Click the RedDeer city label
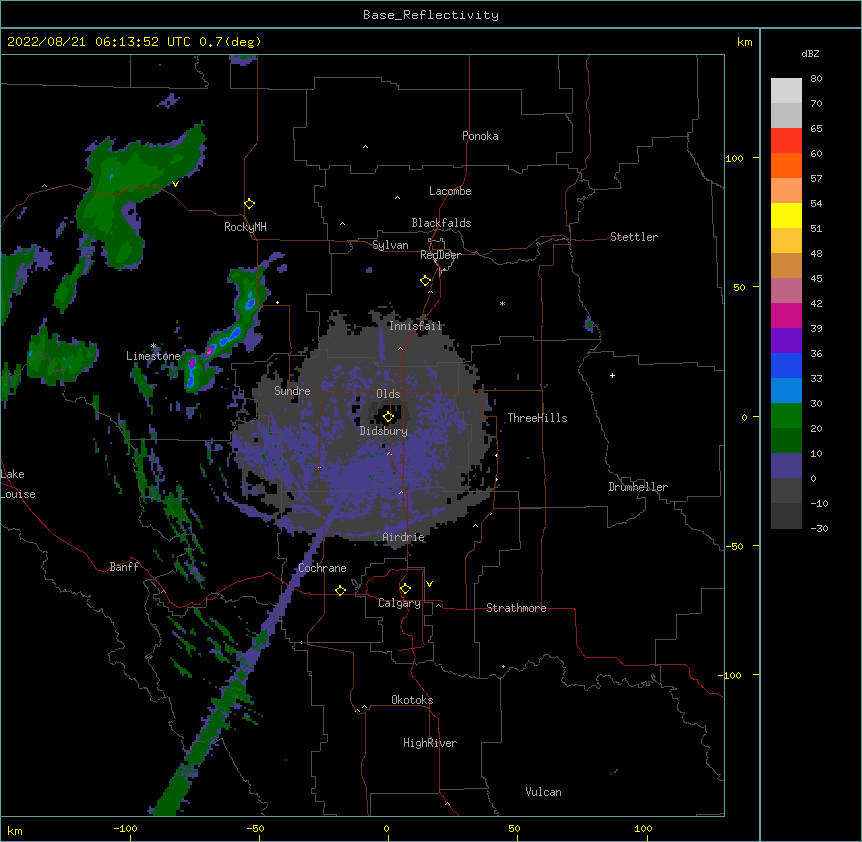 (x=440, y=255)
